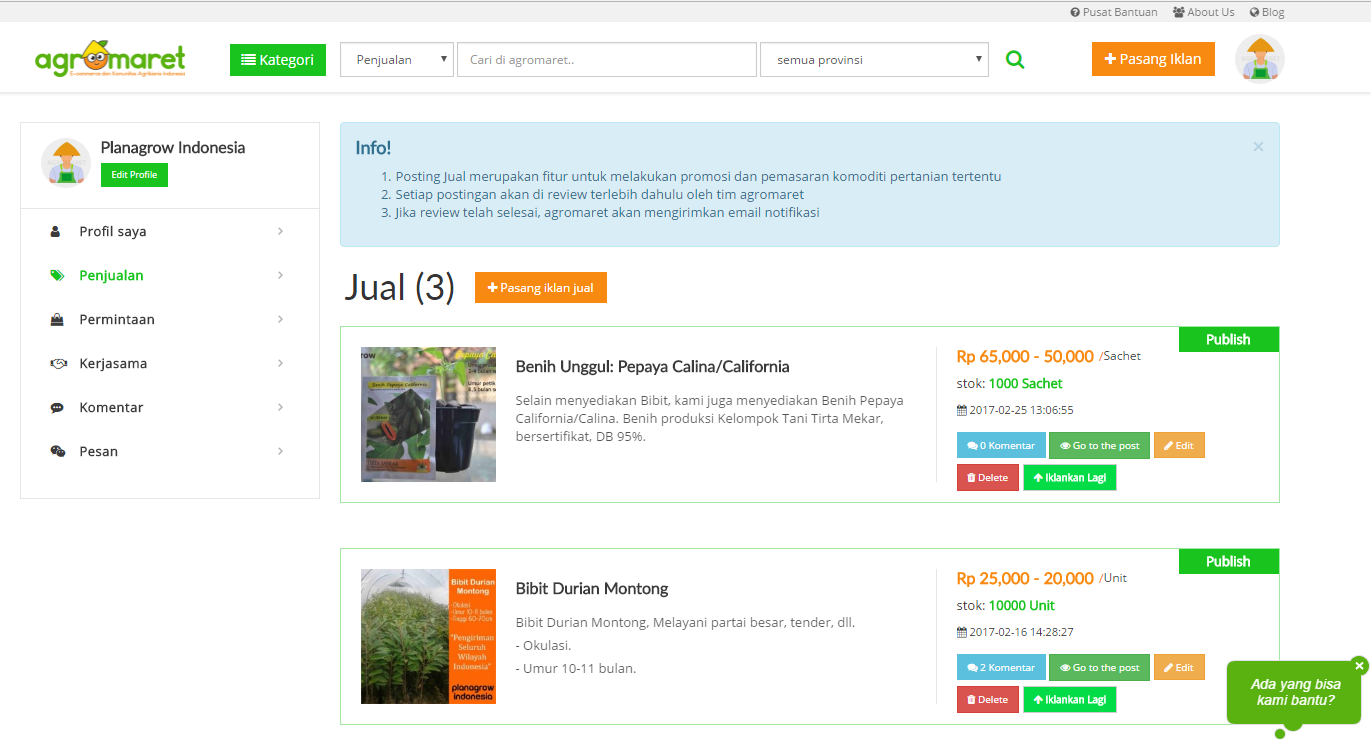This screenshot has height=739, width=1371.
Task: Go to the post for Pepaya Calina
Action: [x=1099, y=446]
